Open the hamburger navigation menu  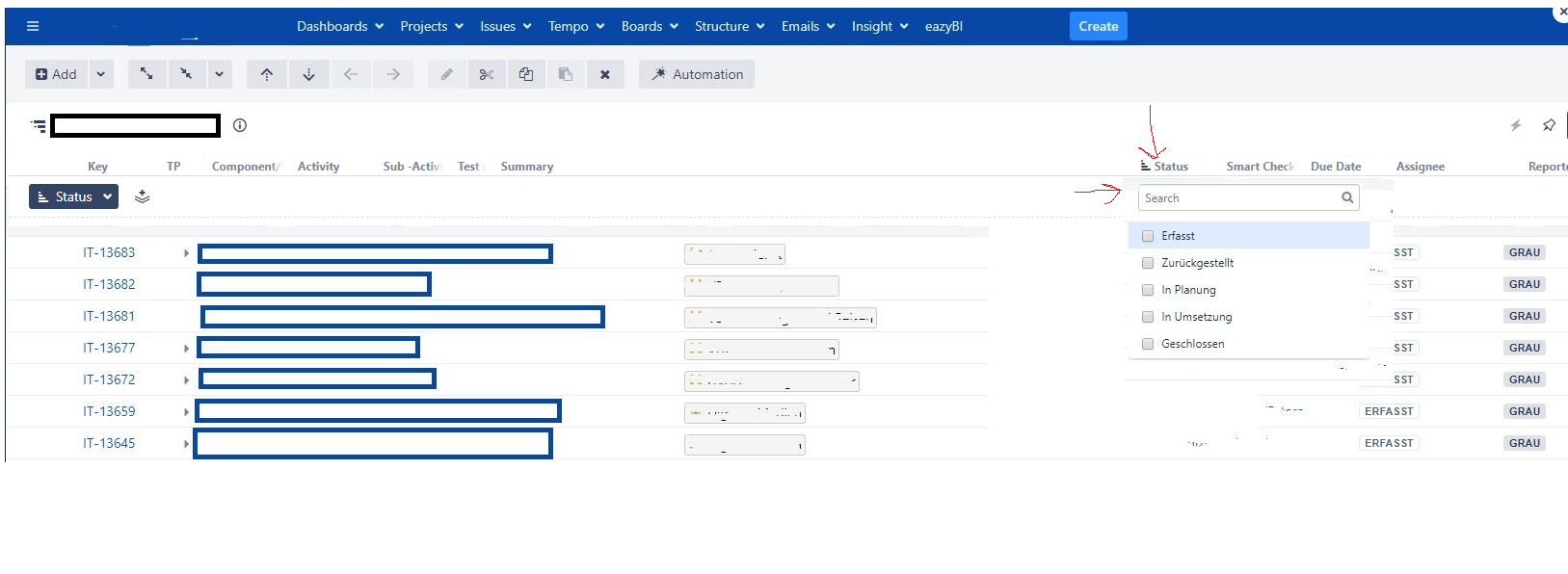[33, 26]
